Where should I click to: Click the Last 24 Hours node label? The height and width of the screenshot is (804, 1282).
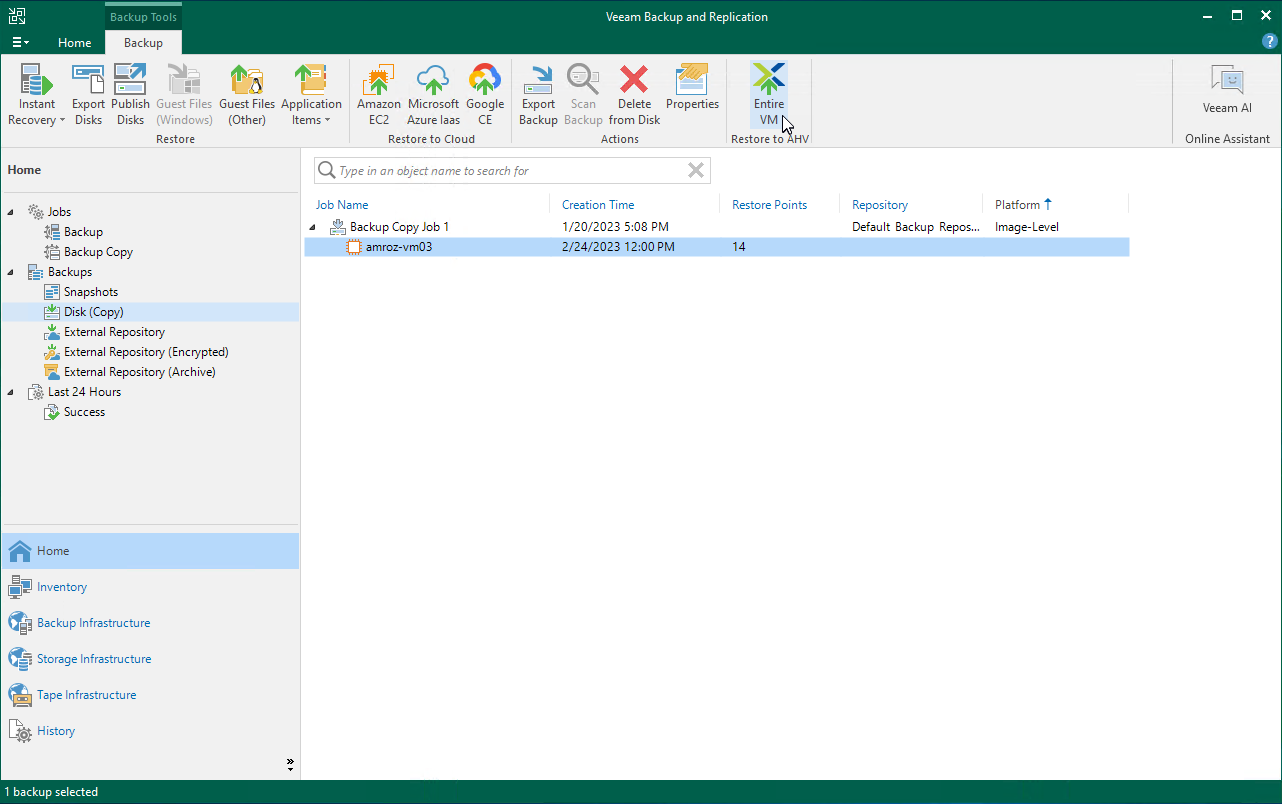coord(84,392)
